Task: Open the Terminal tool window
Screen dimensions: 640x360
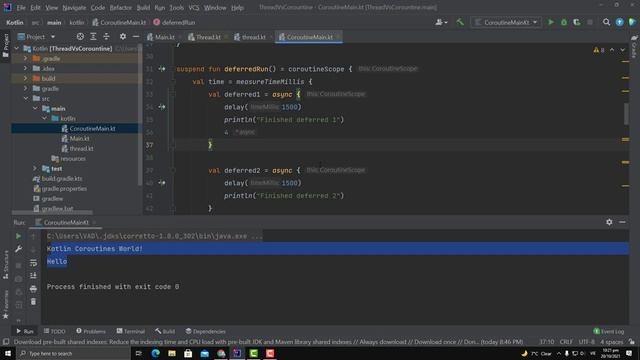Action: coord(131,331)
